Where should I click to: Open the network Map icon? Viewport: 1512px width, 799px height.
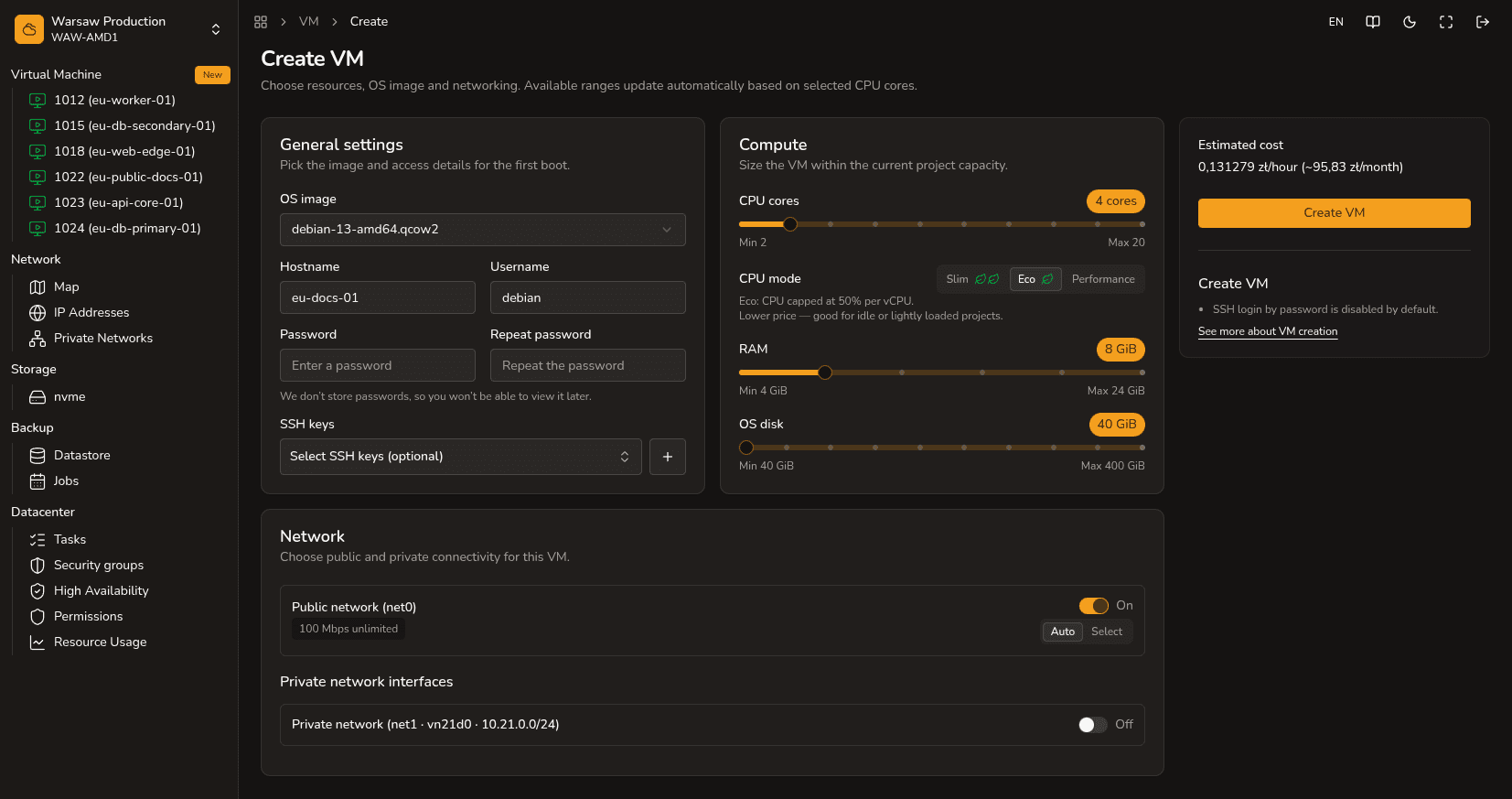pos(38,286)
